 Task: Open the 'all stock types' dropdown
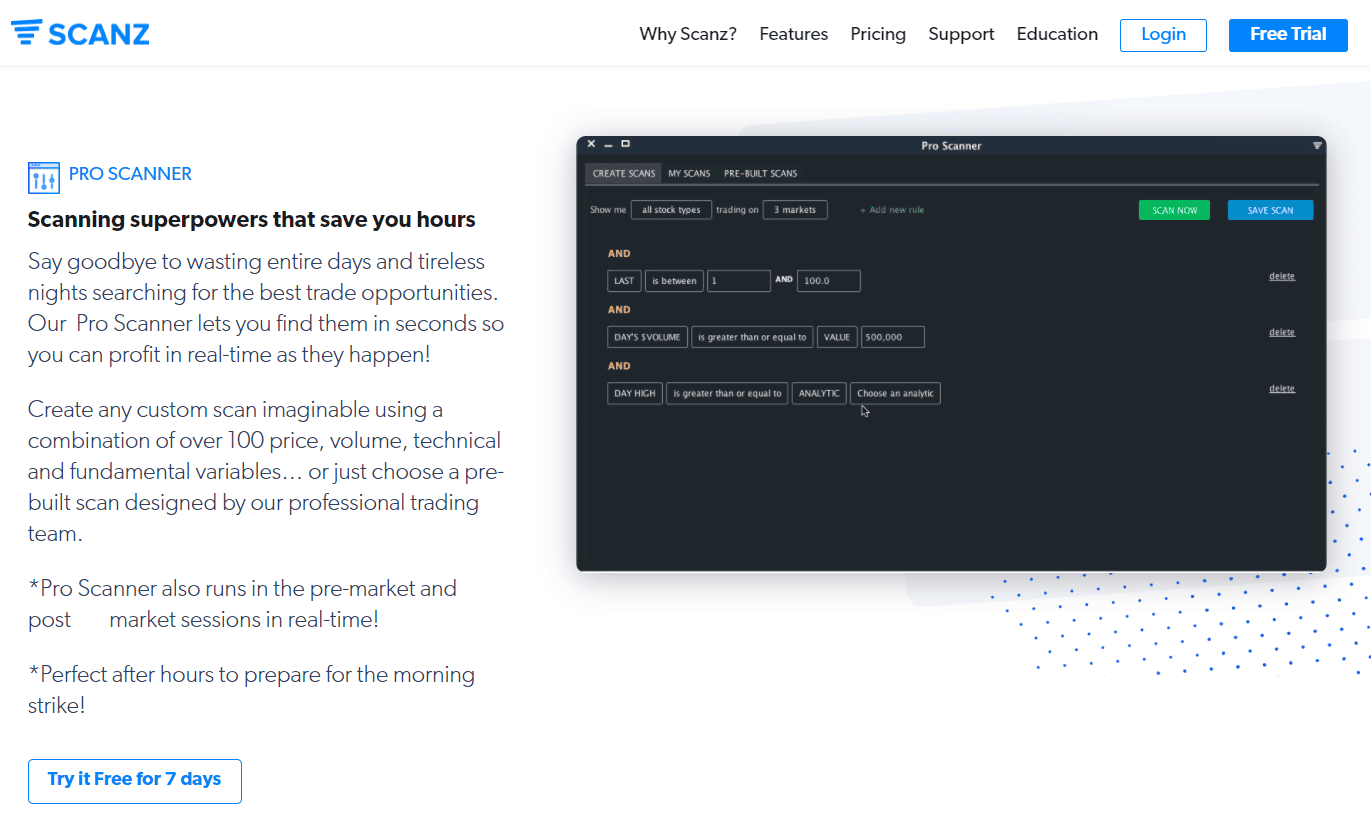tap(671, 210)
